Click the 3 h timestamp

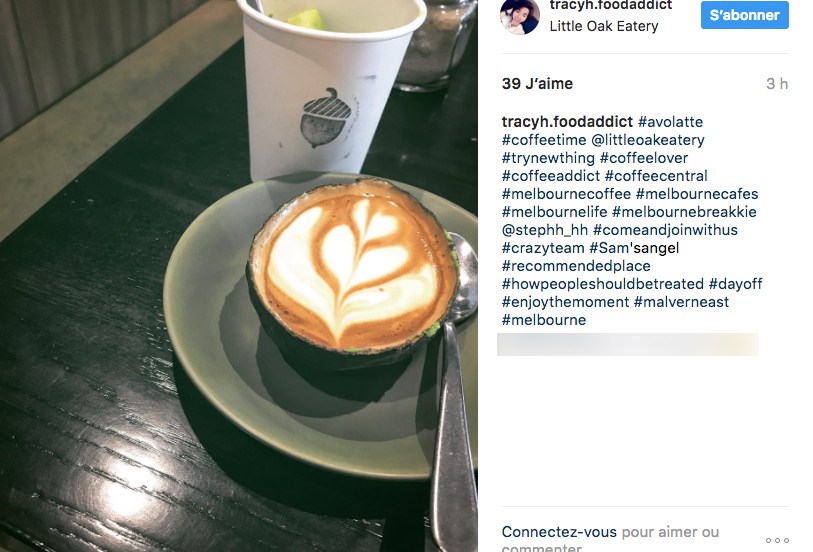777,83
